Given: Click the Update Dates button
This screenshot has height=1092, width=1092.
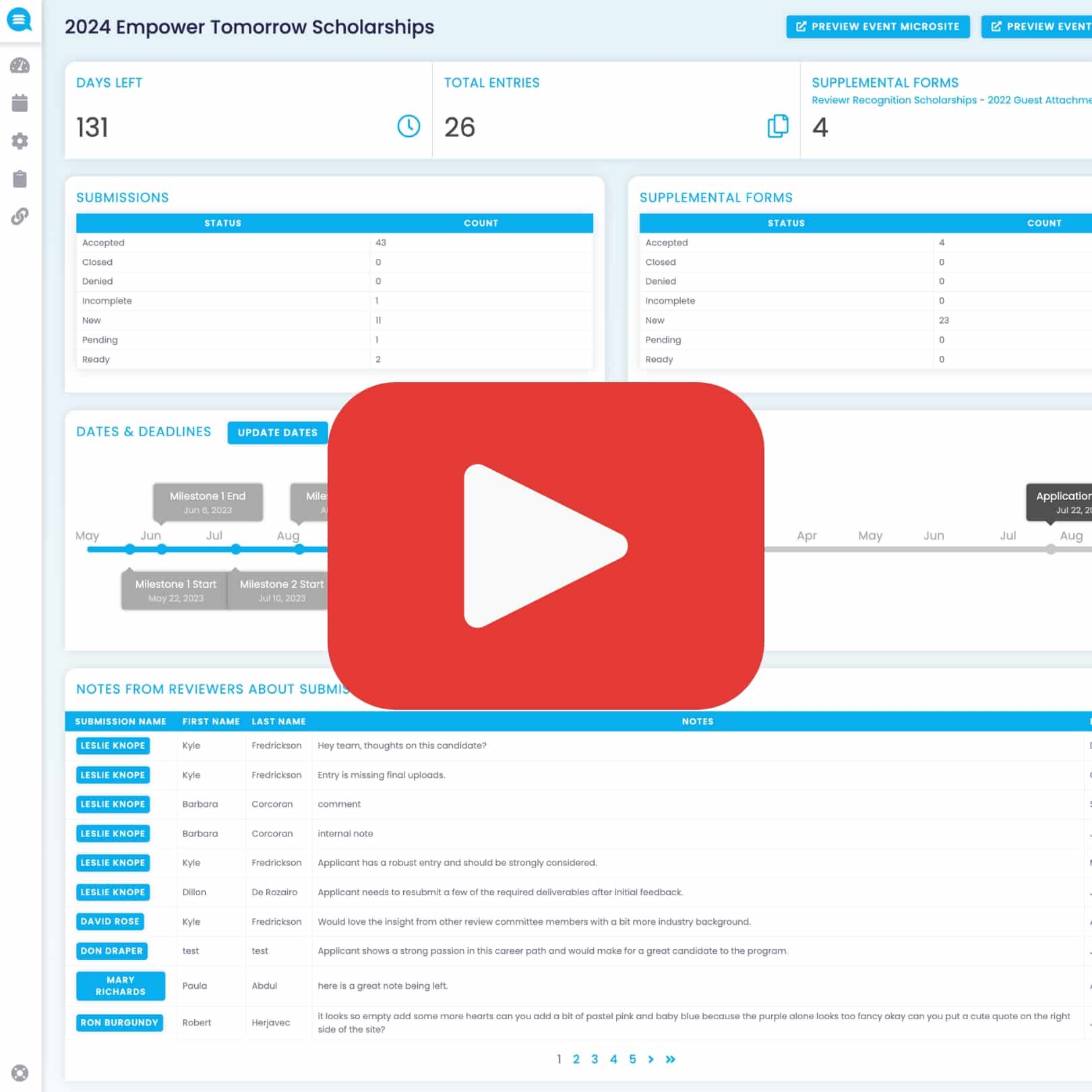Looking at the screenshot, I should [278, 432].
